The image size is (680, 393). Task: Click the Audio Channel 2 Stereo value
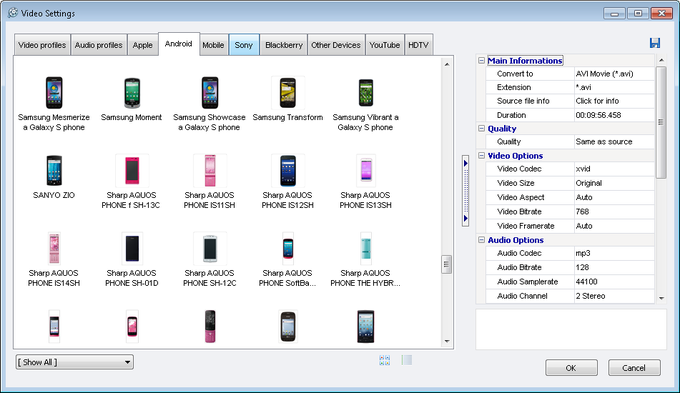pyautogui.click(x=614, y=296)
